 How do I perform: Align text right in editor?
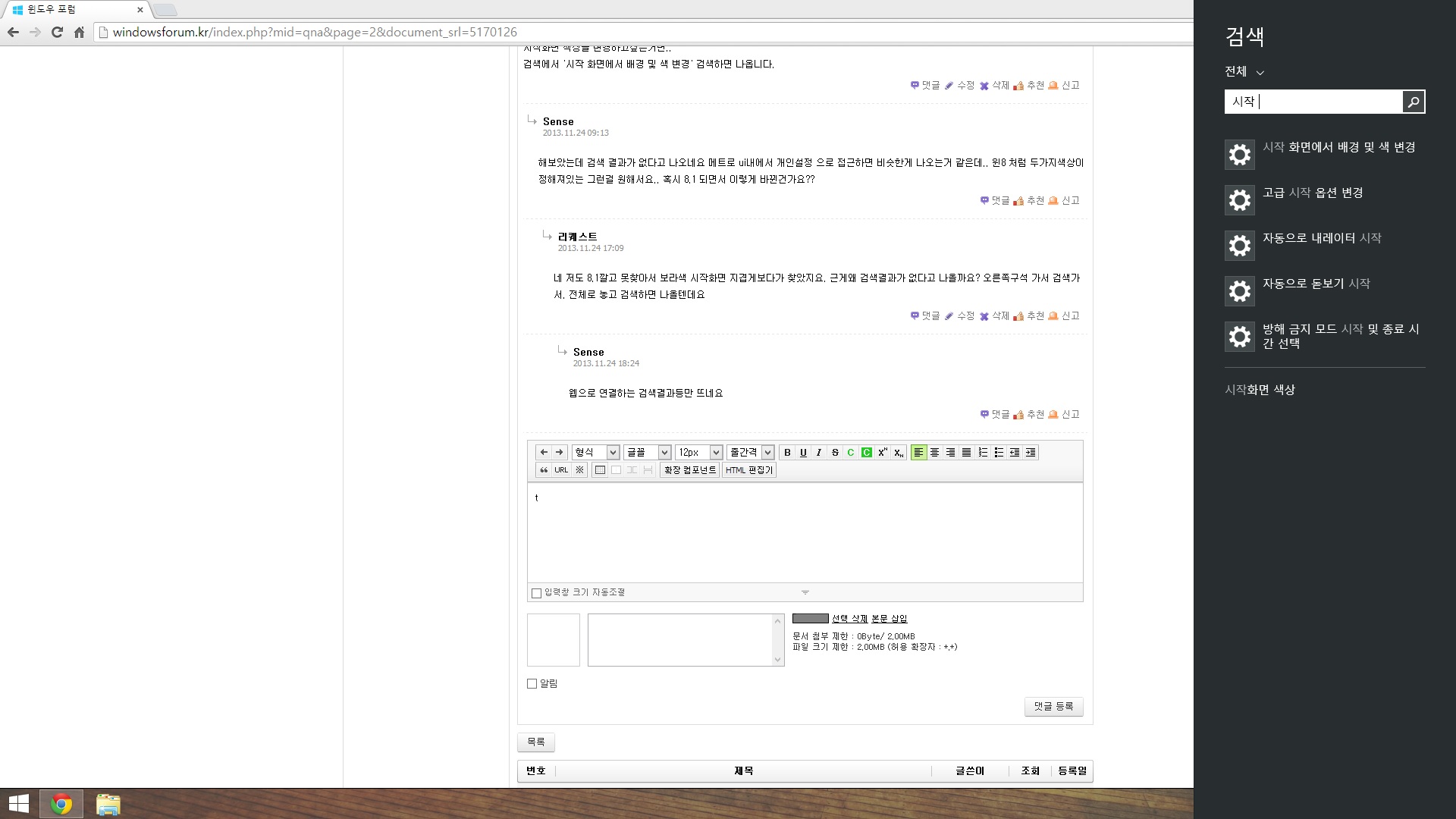click(x=950, y=453)
